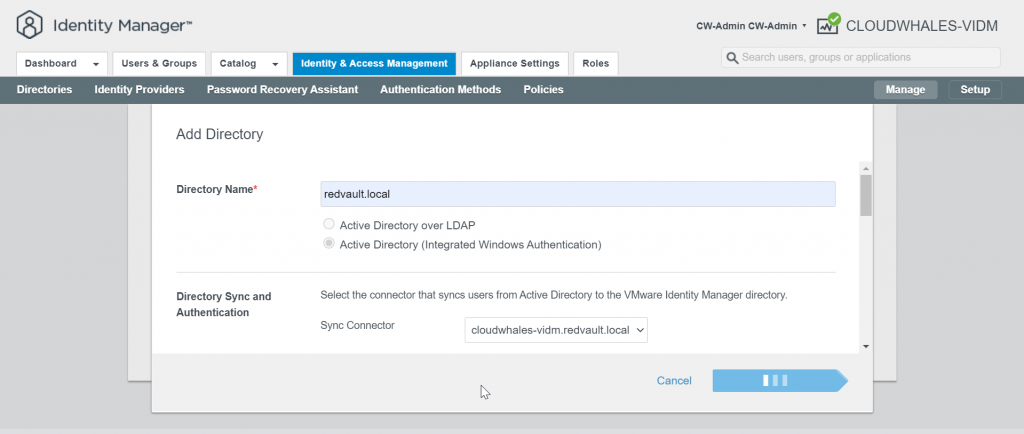Image resolution: width=1024 pixels, height=434 pixels.
Task: Click the Manage button
Action: [x=905, y=89]
